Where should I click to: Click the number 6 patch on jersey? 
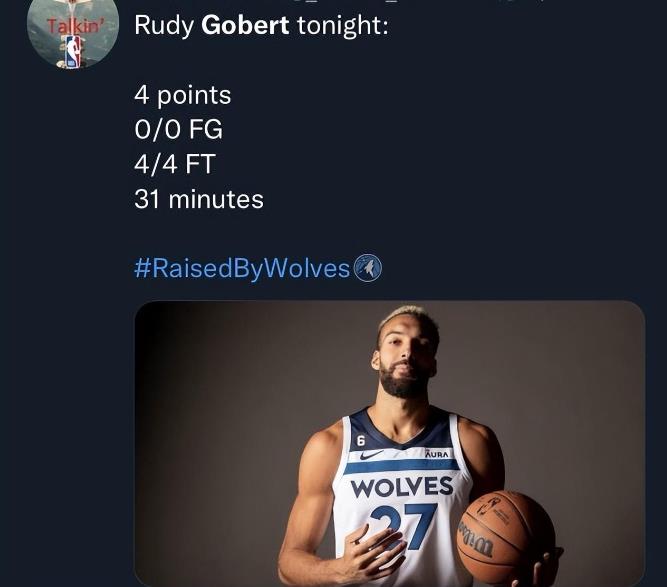361,439
